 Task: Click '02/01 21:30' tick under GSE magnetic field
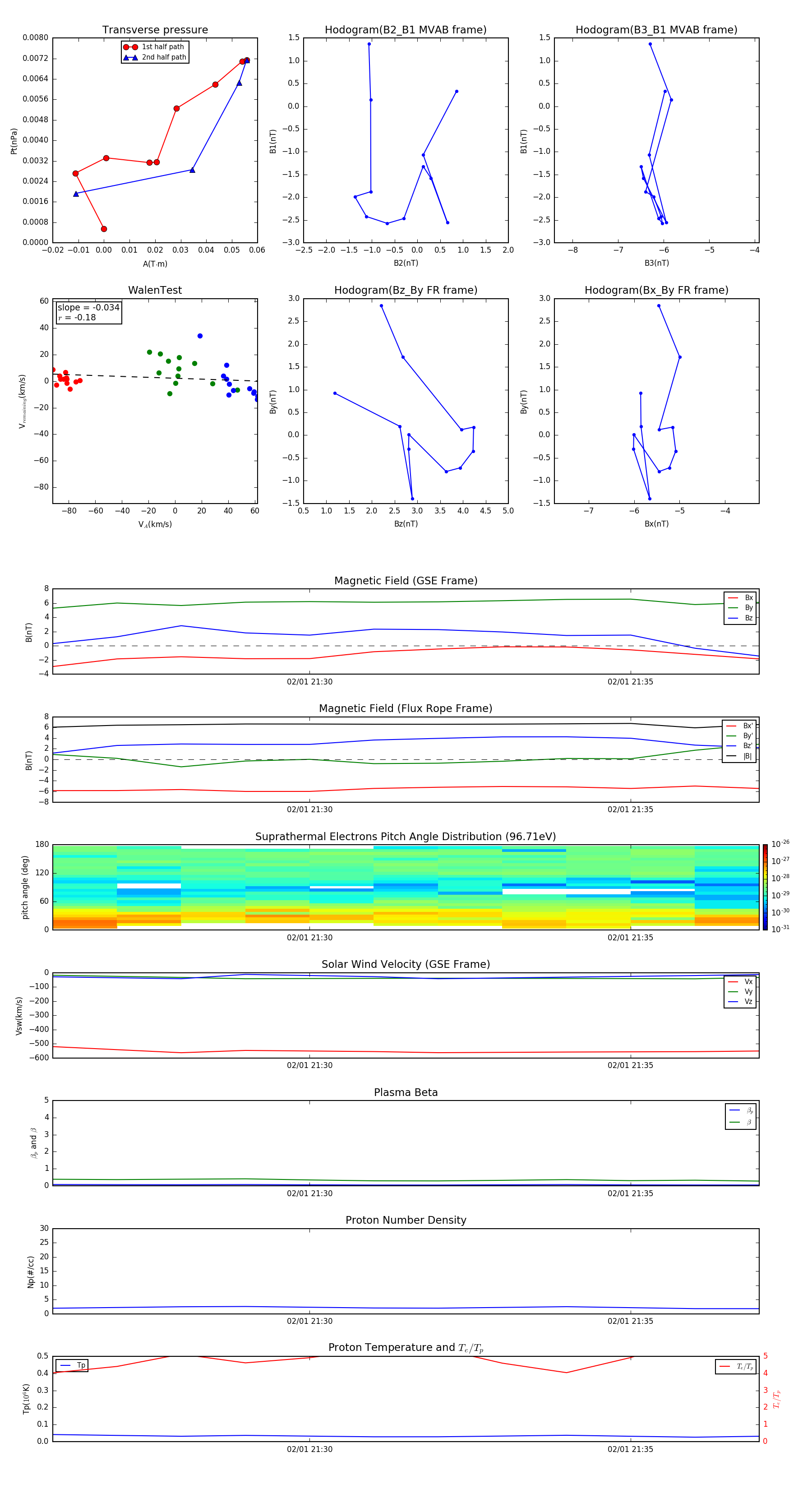pos(310,682)
